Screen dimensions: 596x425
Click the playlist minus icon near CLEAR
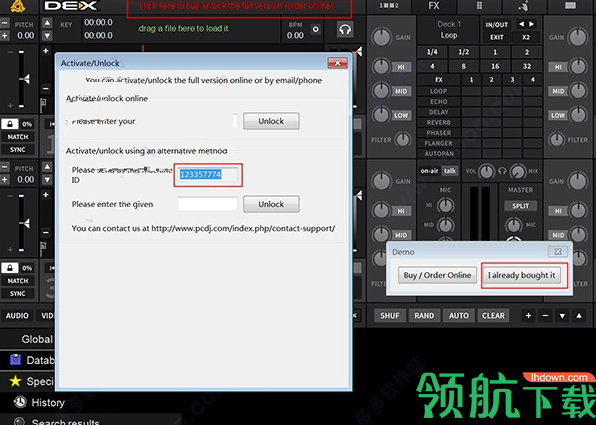point(545,316)
